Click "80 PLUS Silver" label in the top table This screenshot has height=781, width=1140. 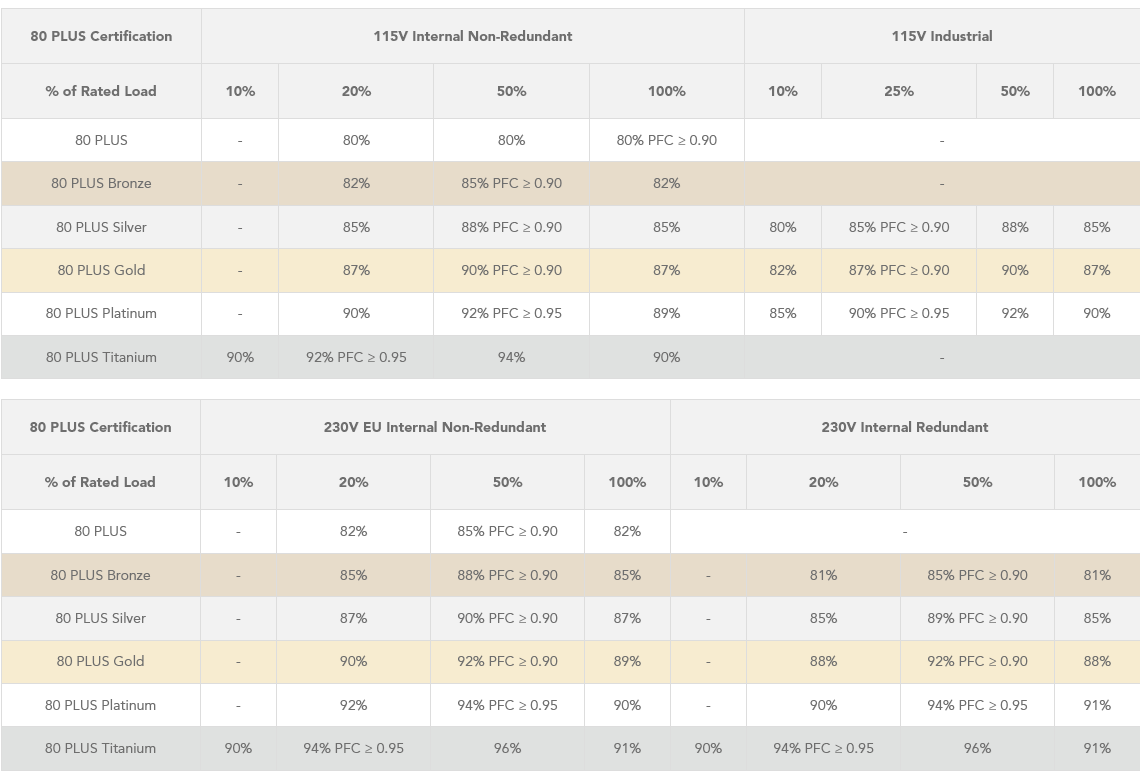point(101,227)
